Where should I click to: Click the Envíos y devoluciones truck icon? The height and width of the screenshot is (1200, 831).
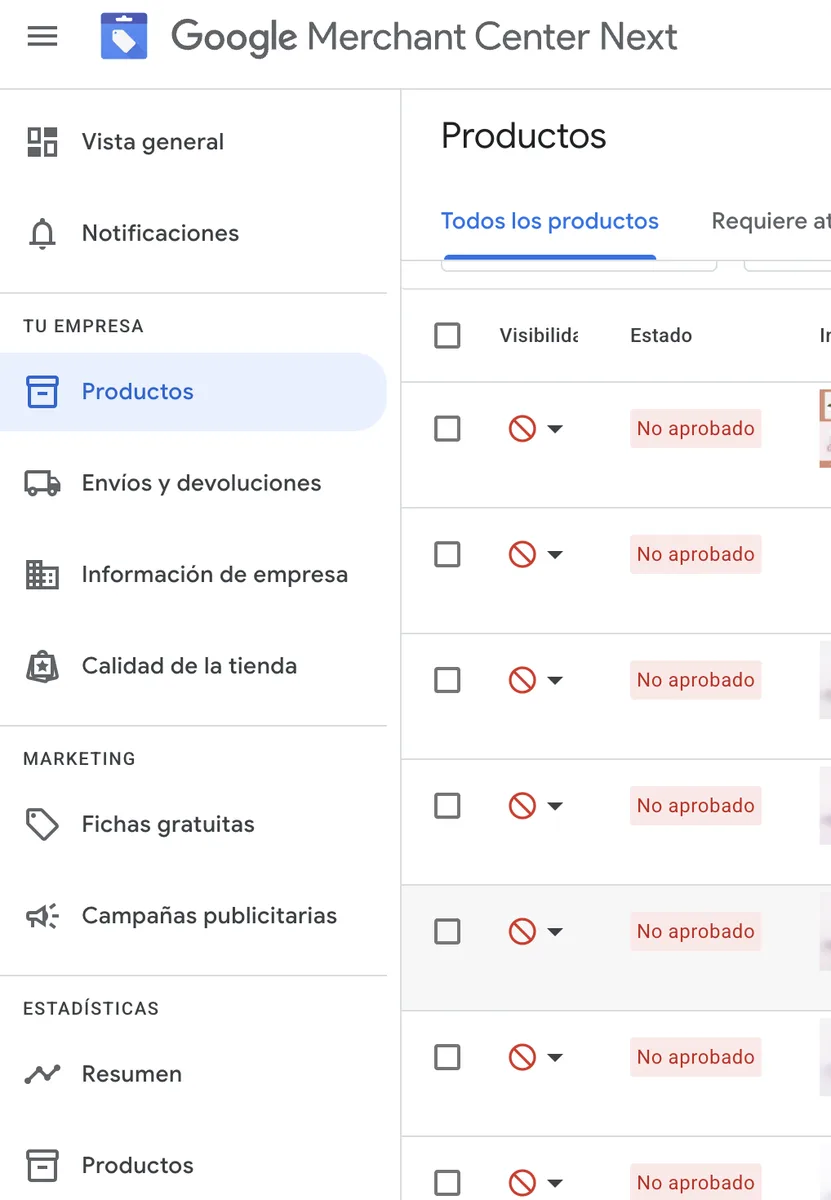42,484
